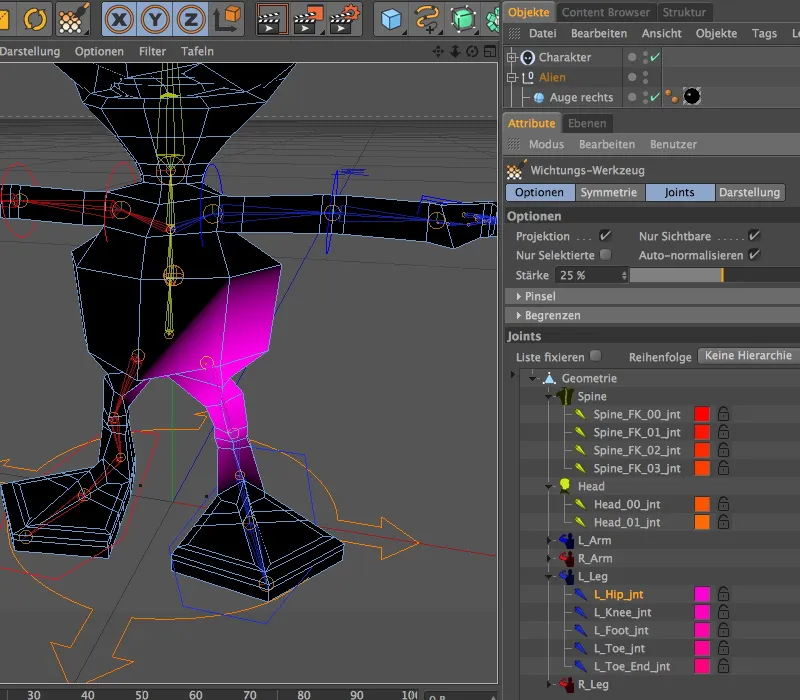
Task: Toggle the Y axis lock
Action: click(155, 19)
